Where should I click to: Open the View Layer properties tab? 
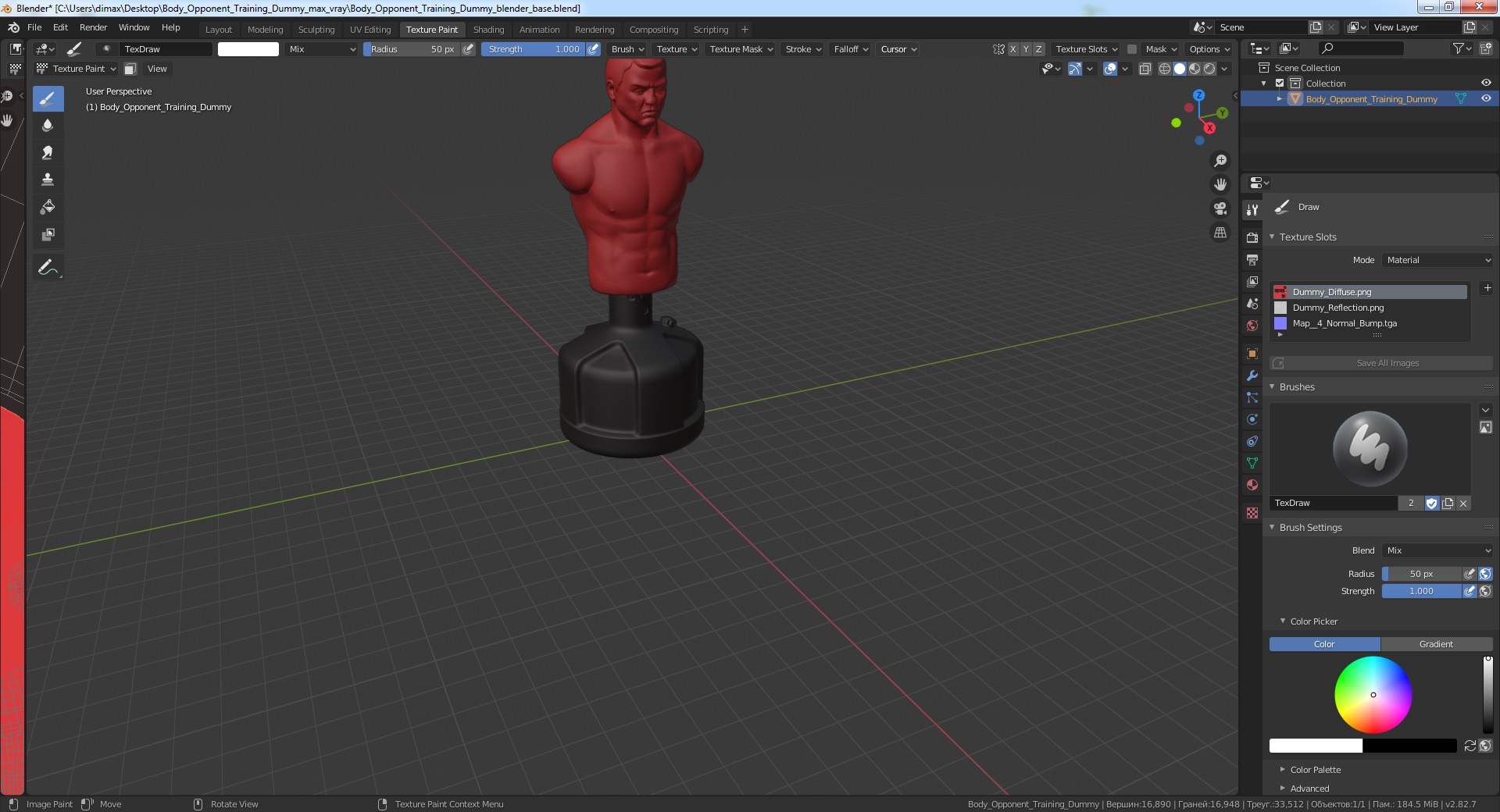1252,281
